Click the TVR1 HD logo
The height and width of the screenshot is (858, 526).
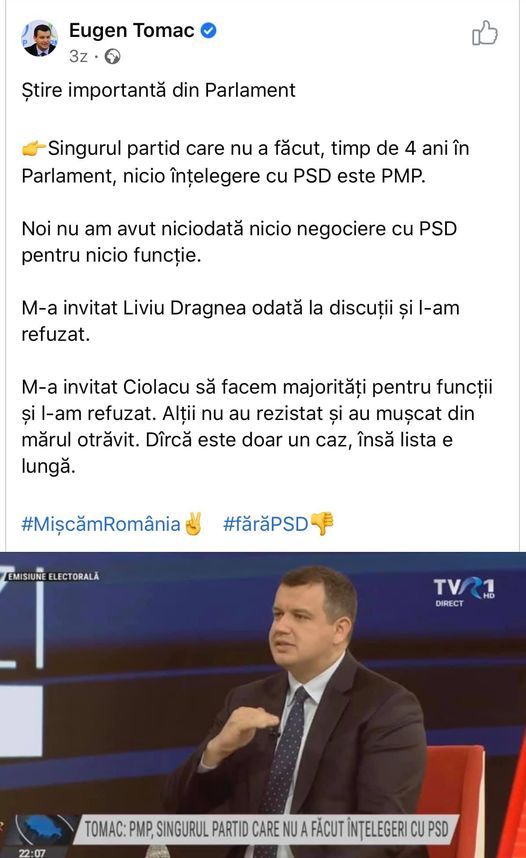[x=464, y=588]
